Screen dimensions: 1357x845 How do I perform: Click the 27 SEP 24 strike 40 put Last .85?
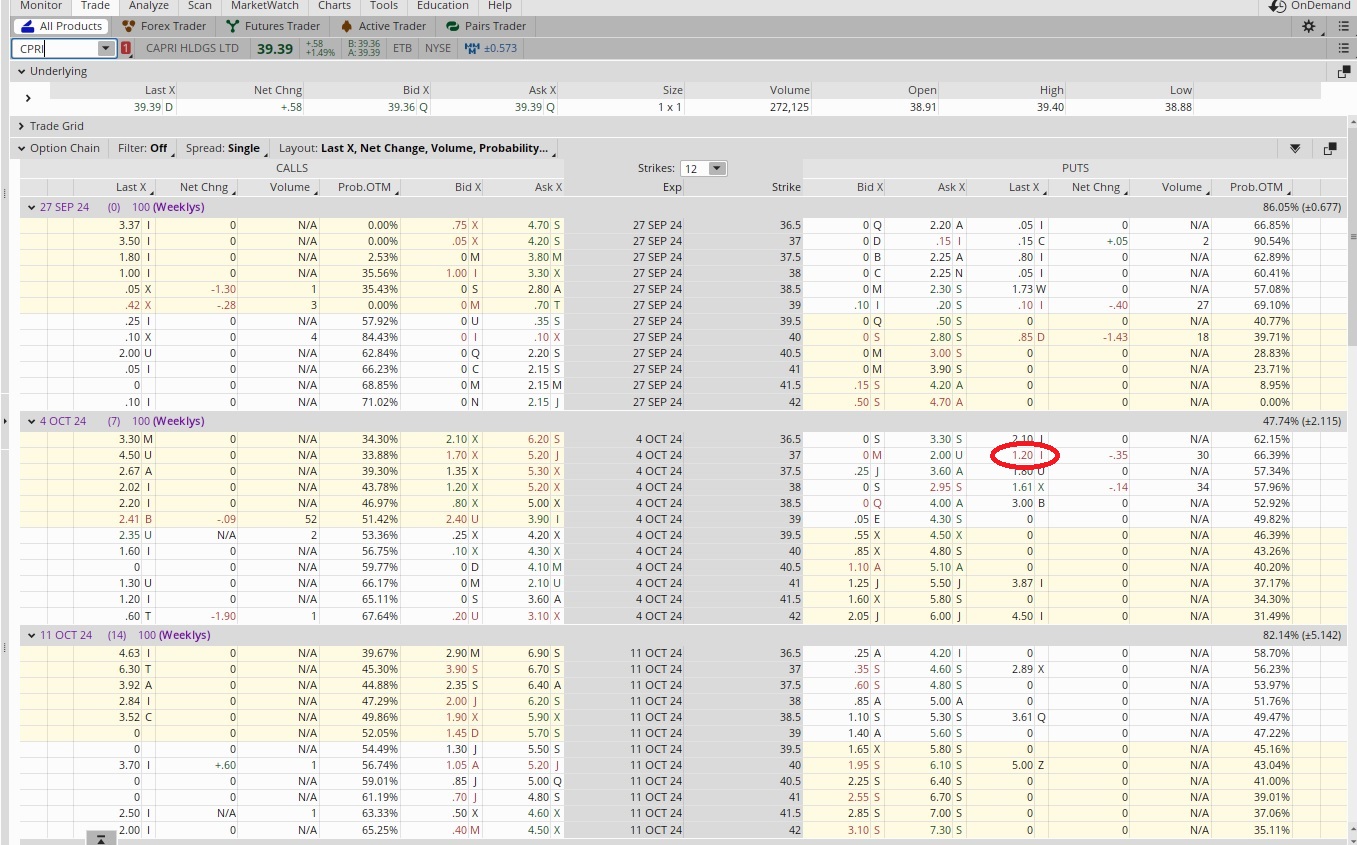(x=1023, y=337)
